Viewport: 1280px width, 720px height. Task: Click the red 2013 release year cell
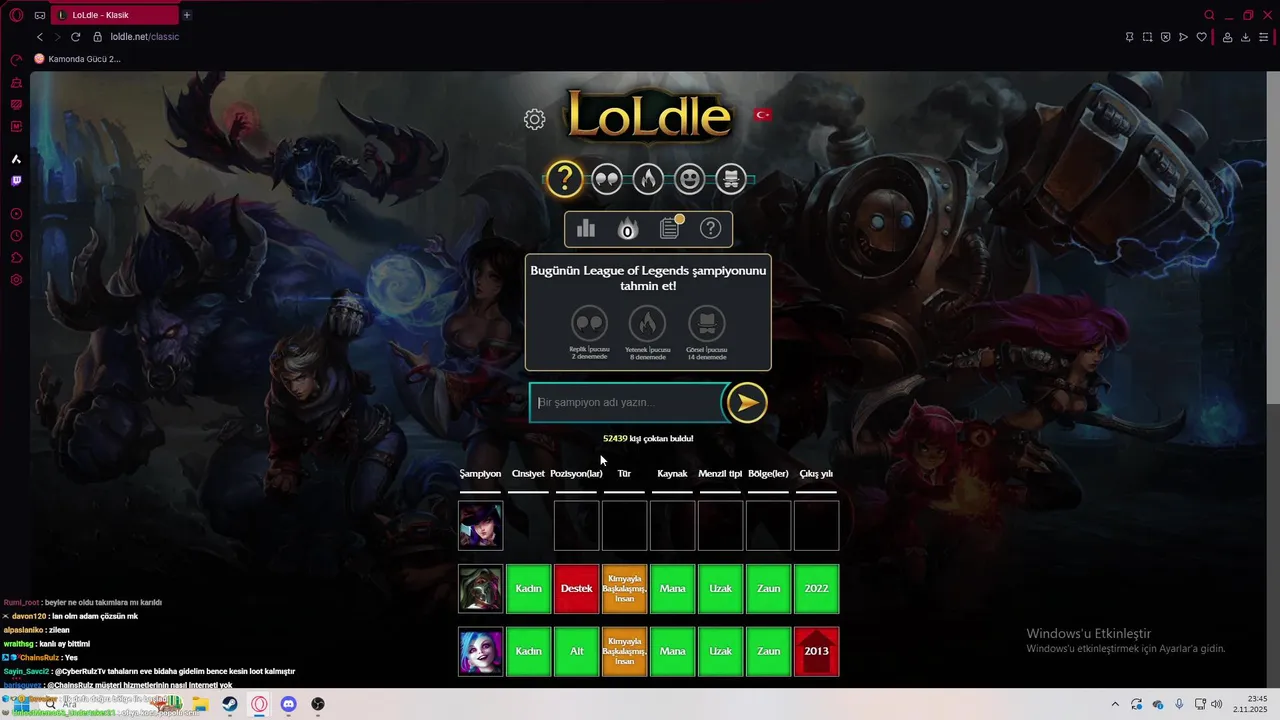coord(817,652)
